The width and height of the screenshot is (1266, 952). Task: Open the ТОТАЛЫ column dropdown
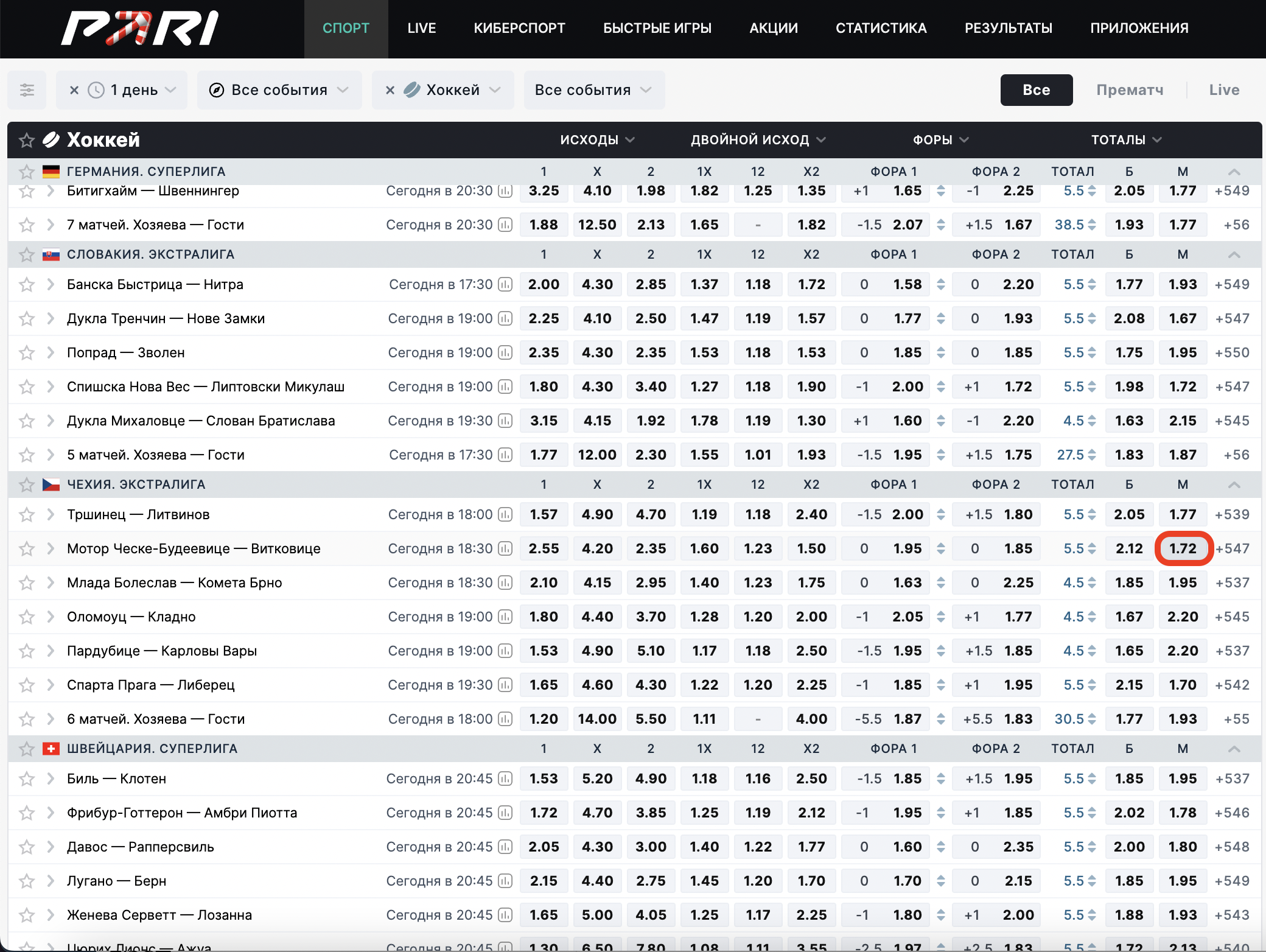click(x=1126, y=140)
